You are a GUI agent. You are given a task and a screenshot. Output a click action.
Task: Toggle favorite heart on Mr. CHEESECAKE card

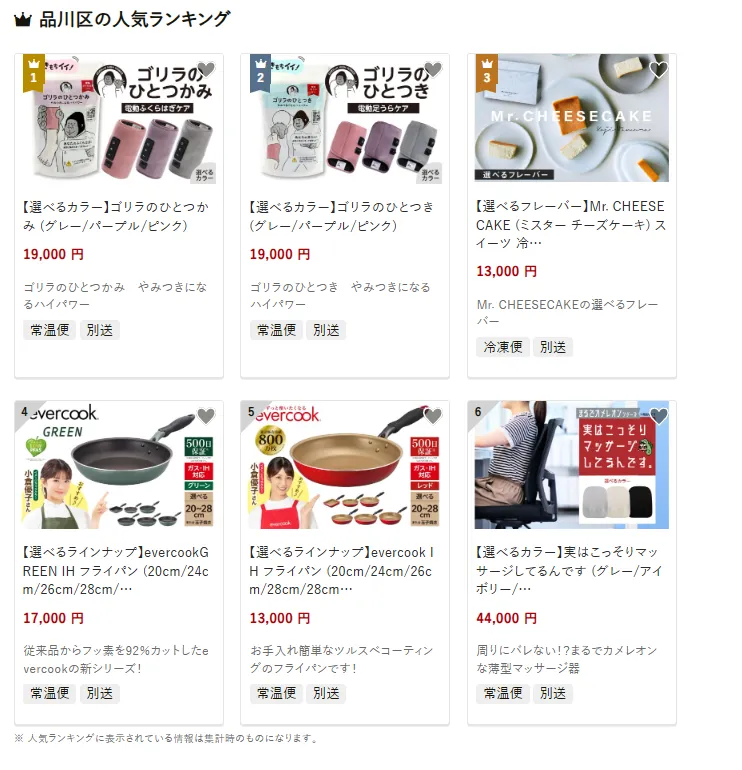(x=659, y=70)
